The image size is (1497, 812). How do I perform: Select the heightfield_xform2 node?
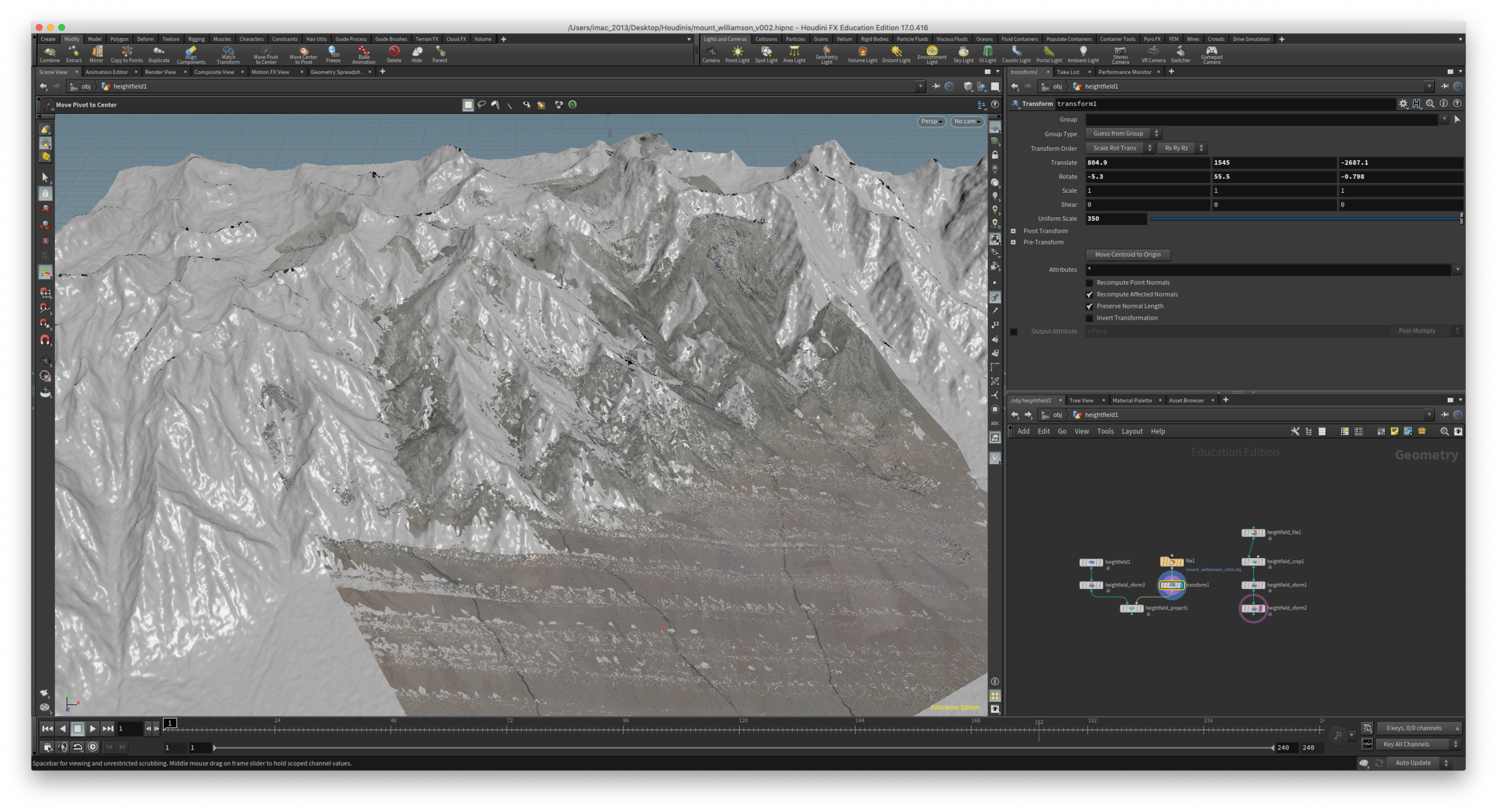coord(1253,608)
